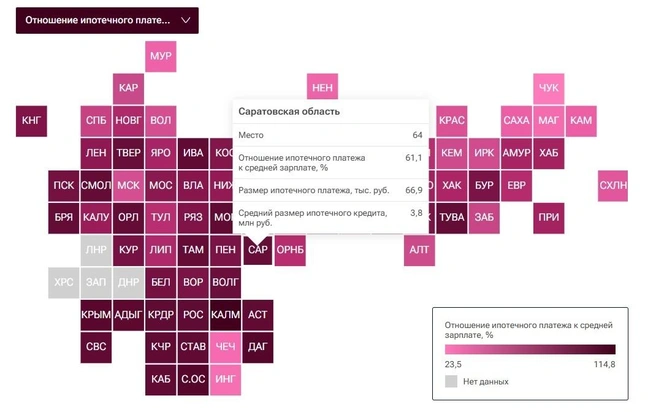Open the Отношение ипотечного плате... indicator dropdown

[x=107, y=20]
